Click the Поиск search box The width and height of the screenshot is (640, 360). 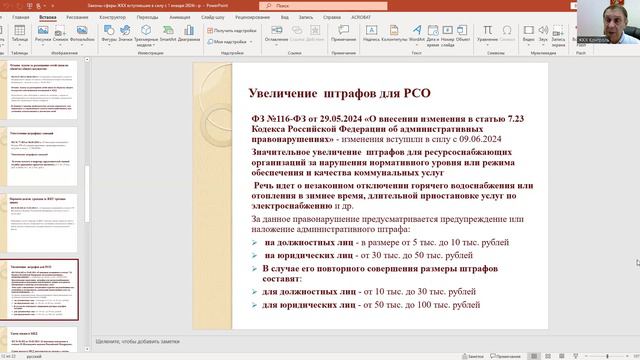pyautogui.click(x=323, y=6)
